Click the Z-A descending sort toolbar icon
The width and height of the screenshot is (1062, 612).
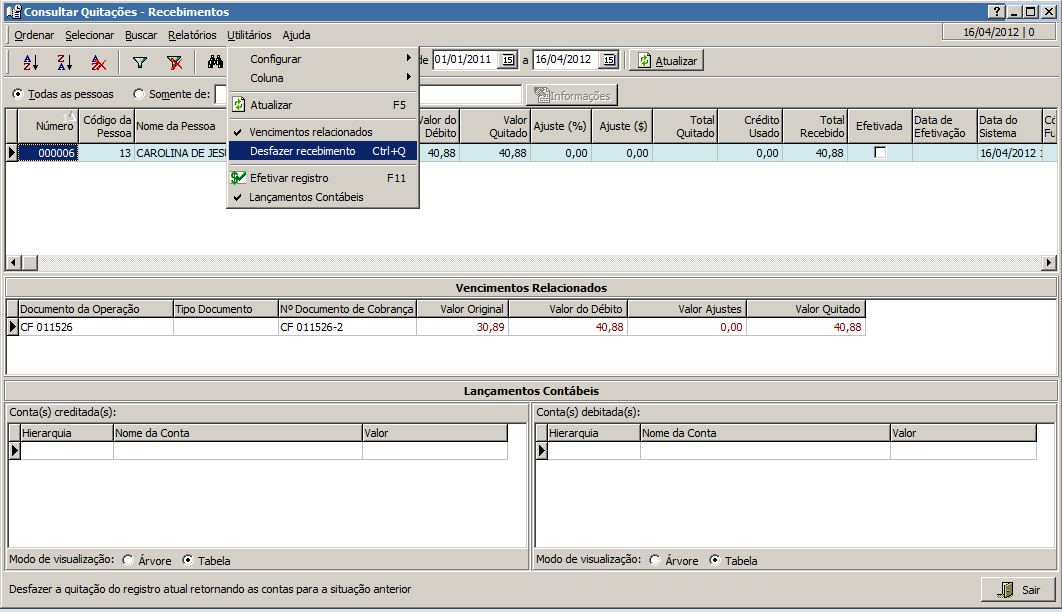pyautogui.click(x=64, y=62)
